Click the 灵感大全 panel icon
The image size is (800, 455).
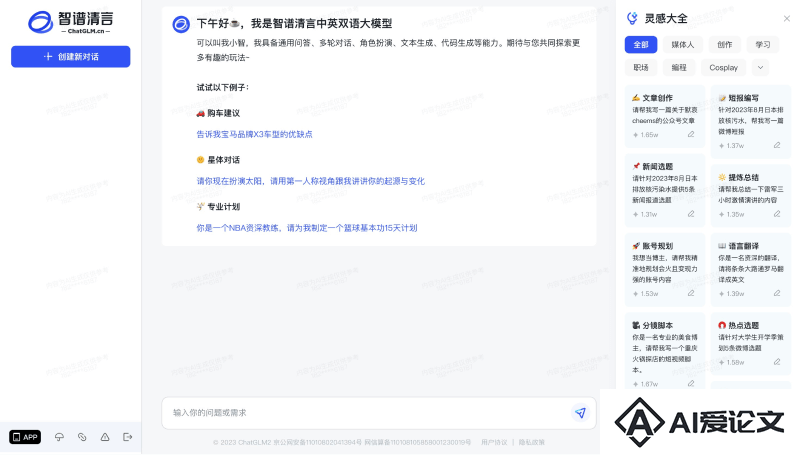(x=632, y=18)
